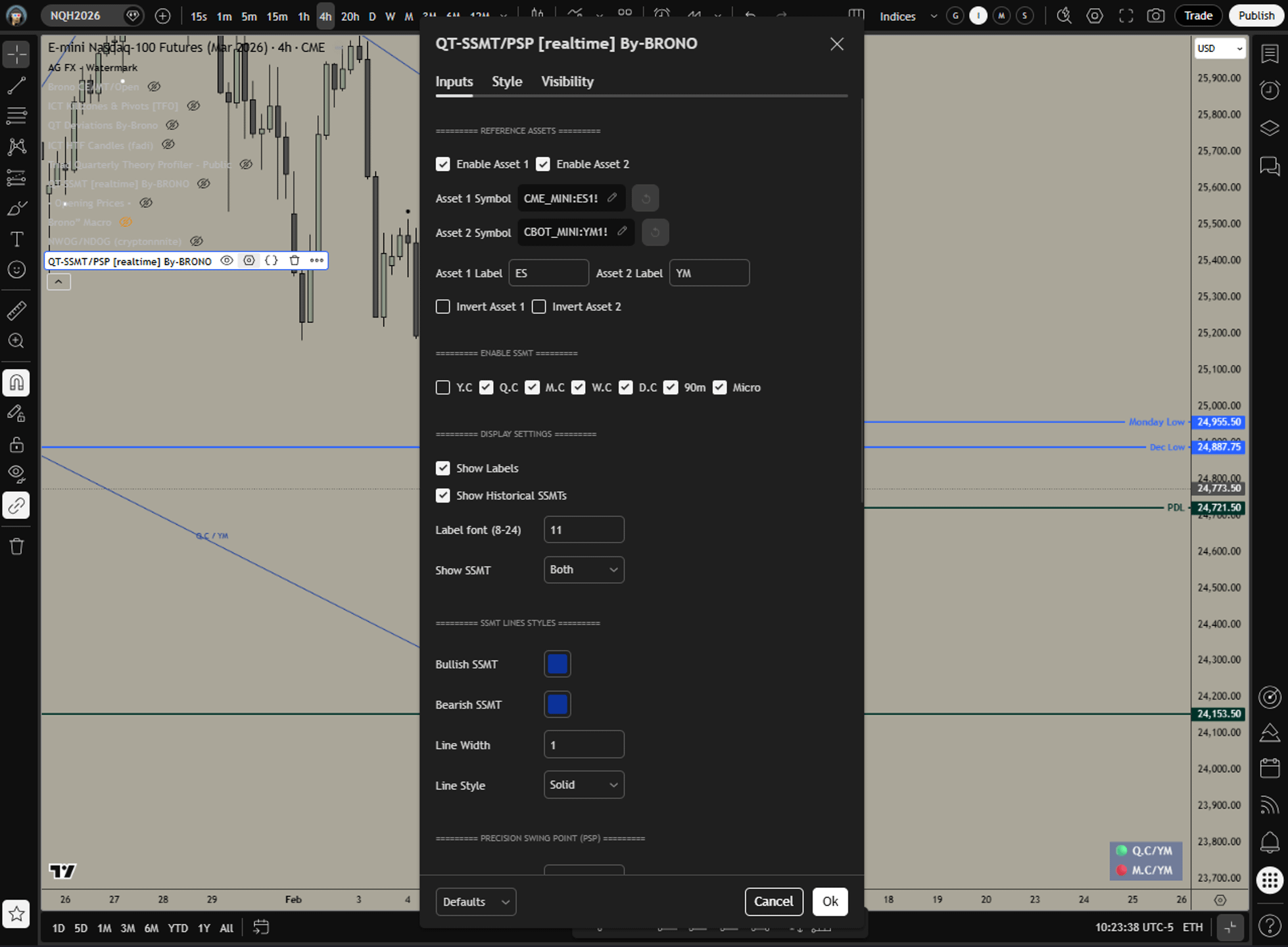Open the Measure ruler tool

pos(16,310)
